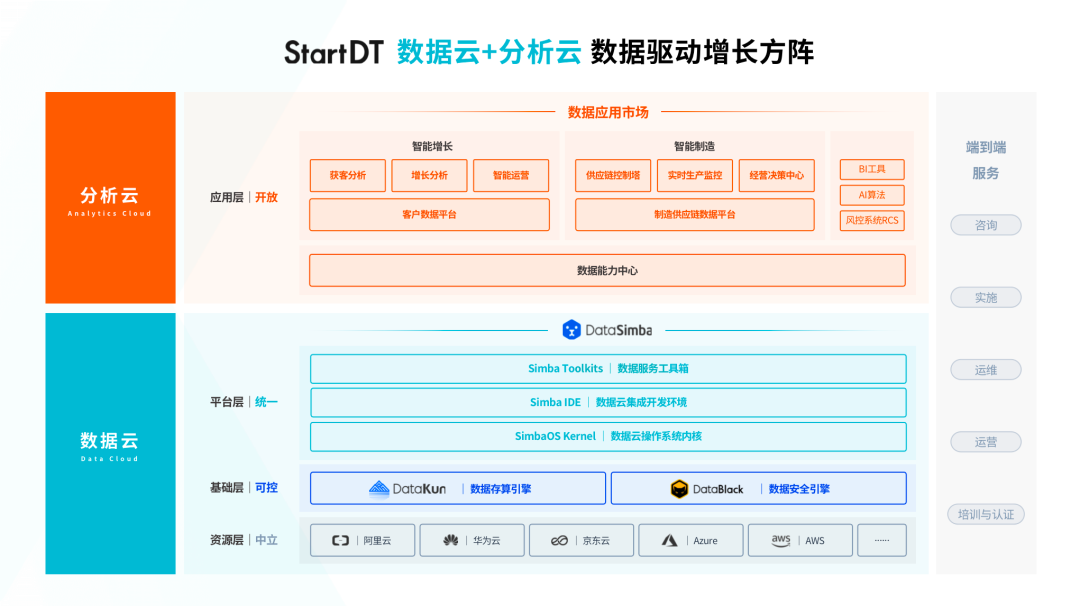Click the orange 分析云 color block
This screenshot has height=606, width=1080.
tap(110, 197)
